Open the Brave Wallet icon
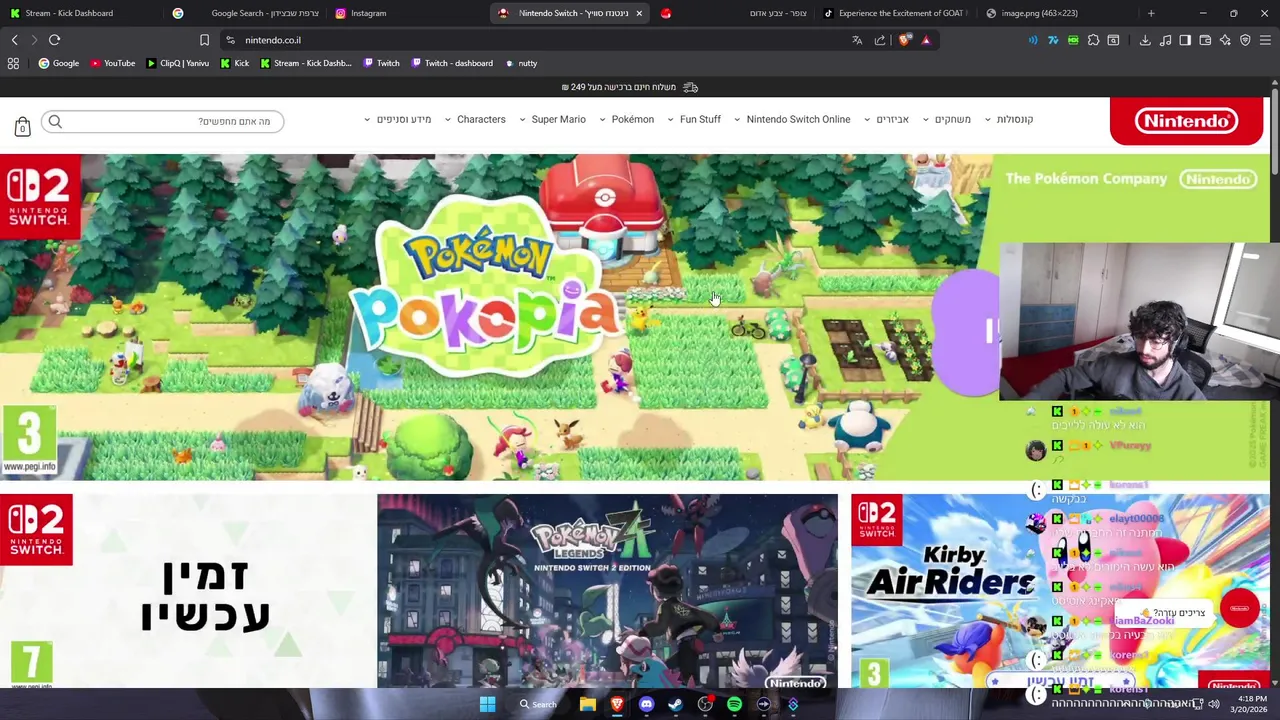The image size is (1280, 720). pos(1205,40)
